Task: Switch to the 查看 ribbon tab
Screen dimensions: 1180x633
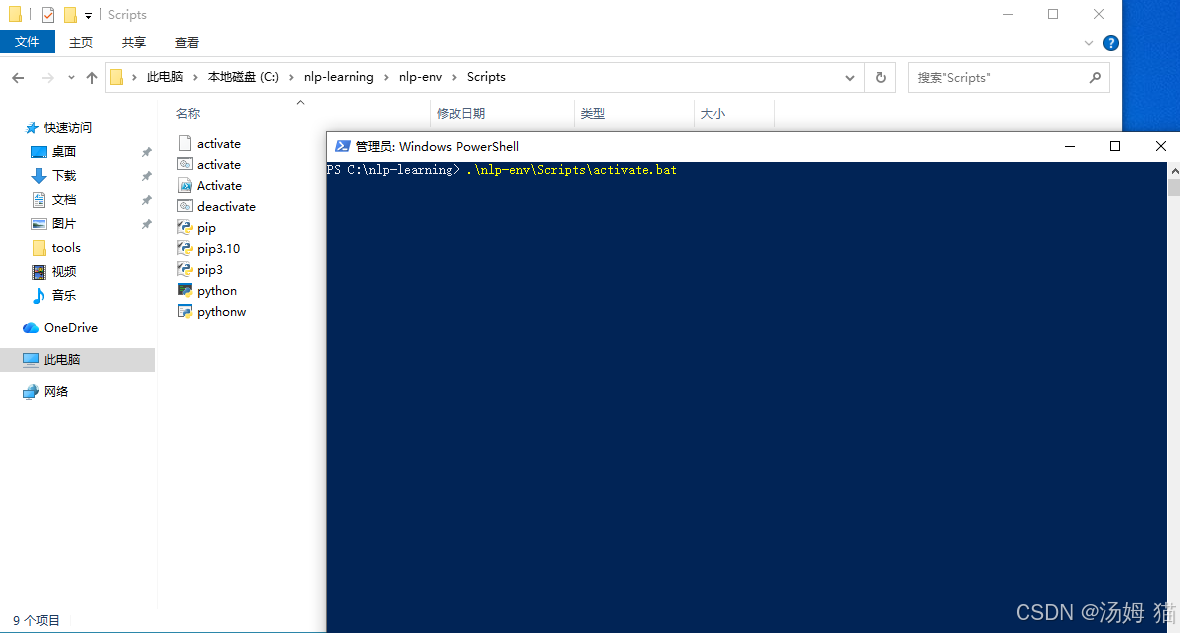Action: click(187, 42)
